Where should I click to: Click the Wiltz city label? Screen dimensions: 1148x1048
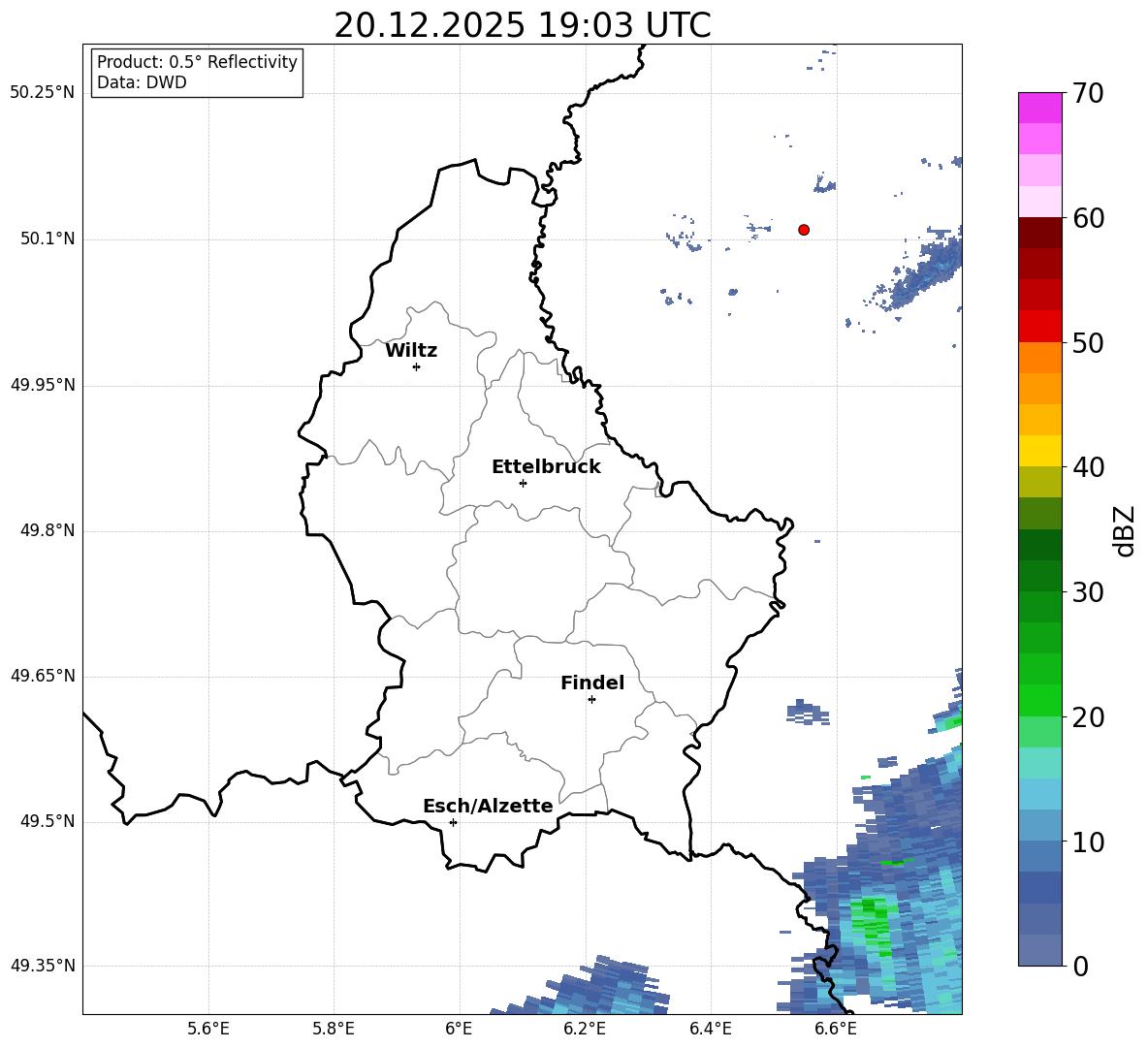(x=411, y=351)
